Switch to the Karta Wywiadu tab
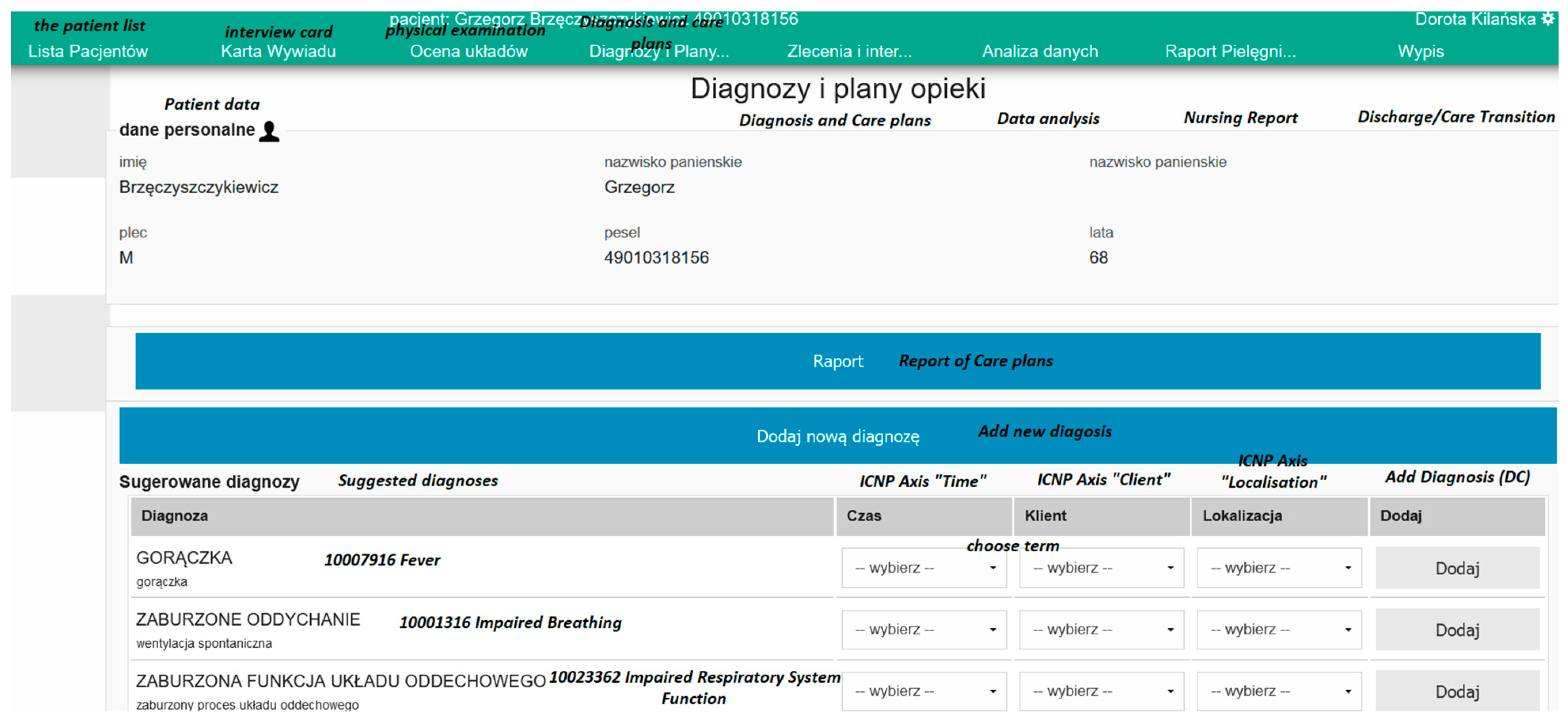Image resolution: width=1568 pixels, height=725 pixels. click(278, 51)
